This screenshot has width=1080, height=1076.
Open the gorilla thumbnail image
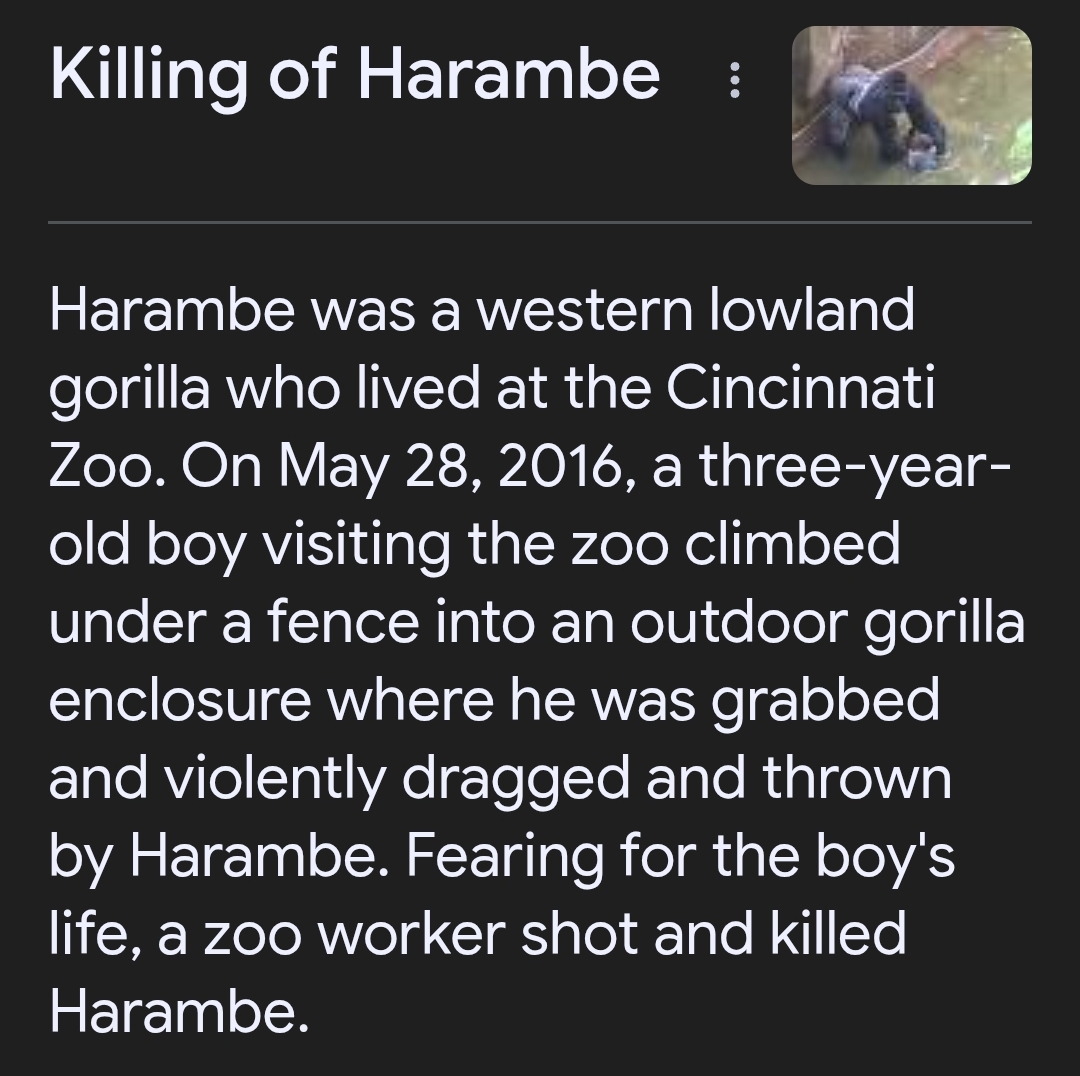[x=911, y=106]
